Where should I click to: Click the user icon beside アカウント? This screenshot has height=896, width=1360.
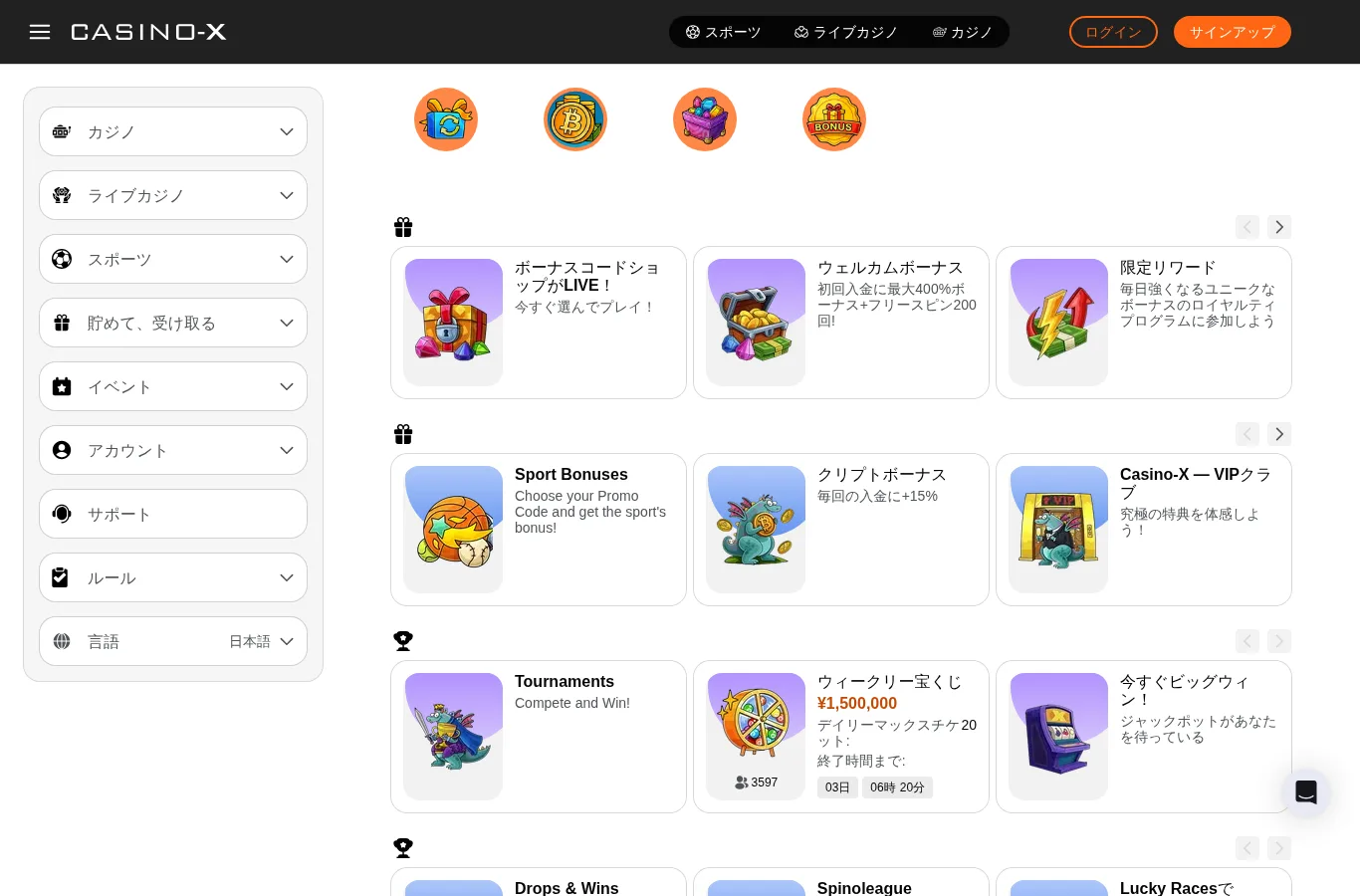(62, 450)
